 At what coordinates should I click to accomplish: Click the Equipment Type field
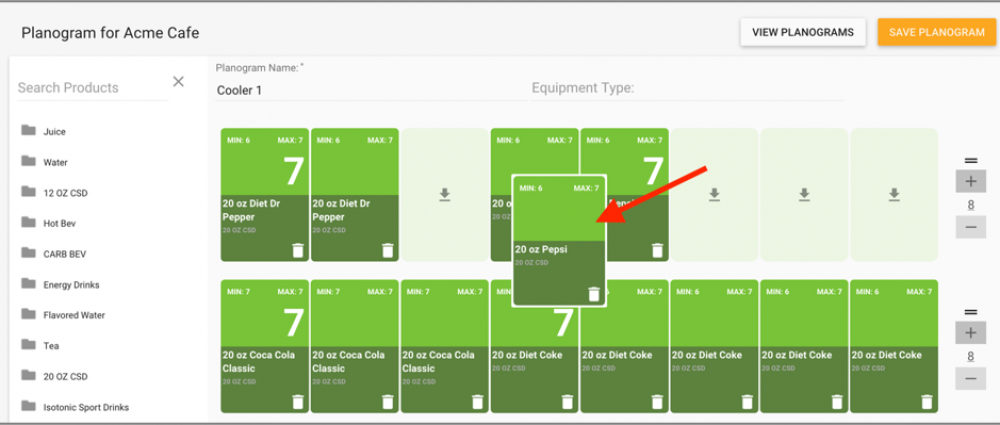point(687,88)
